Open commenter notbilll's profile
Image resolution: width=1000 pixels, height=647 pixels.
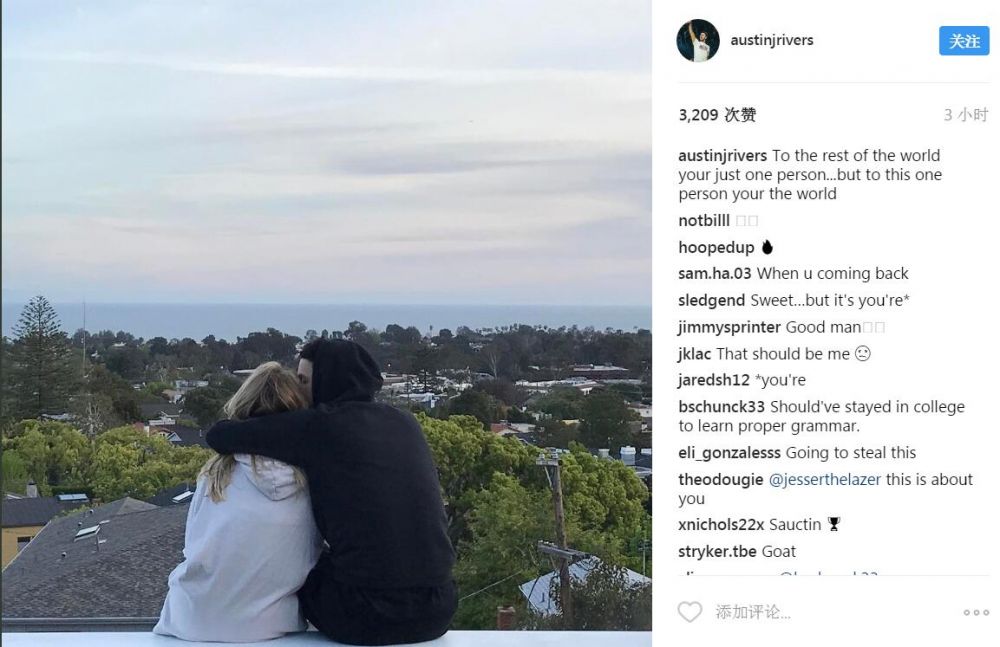click(703, 221)
